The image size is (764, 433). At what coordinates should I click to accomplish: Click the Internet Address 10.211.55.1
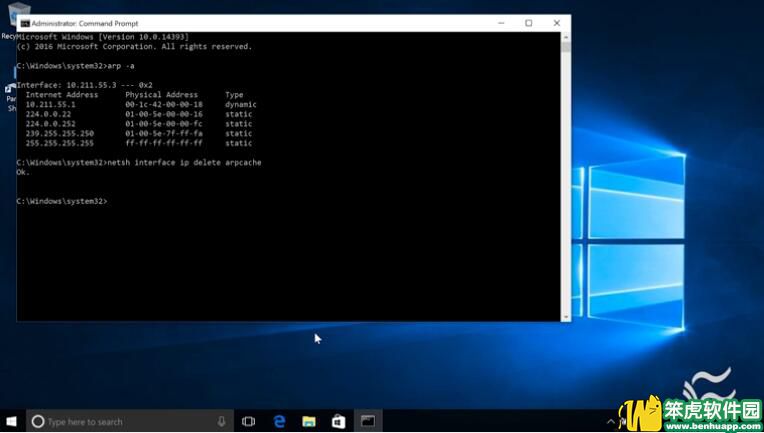(x=51, y=104)
